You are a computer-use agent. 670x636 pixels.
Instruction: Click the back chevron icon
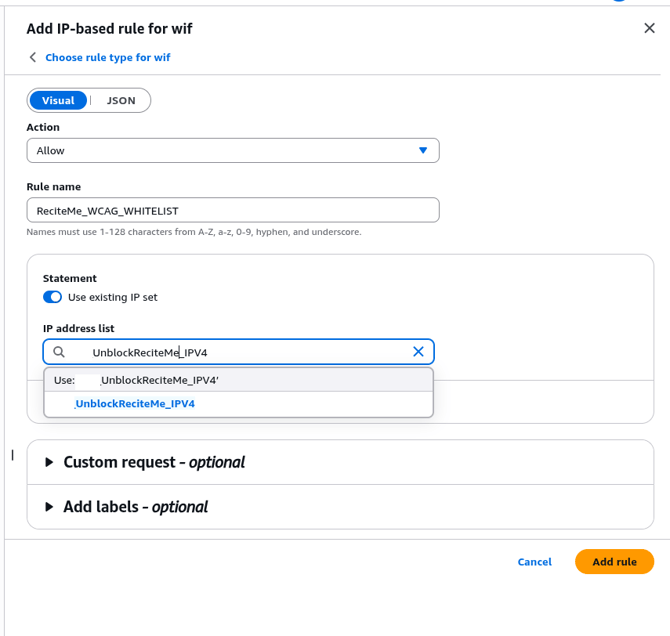click(33, 58)
